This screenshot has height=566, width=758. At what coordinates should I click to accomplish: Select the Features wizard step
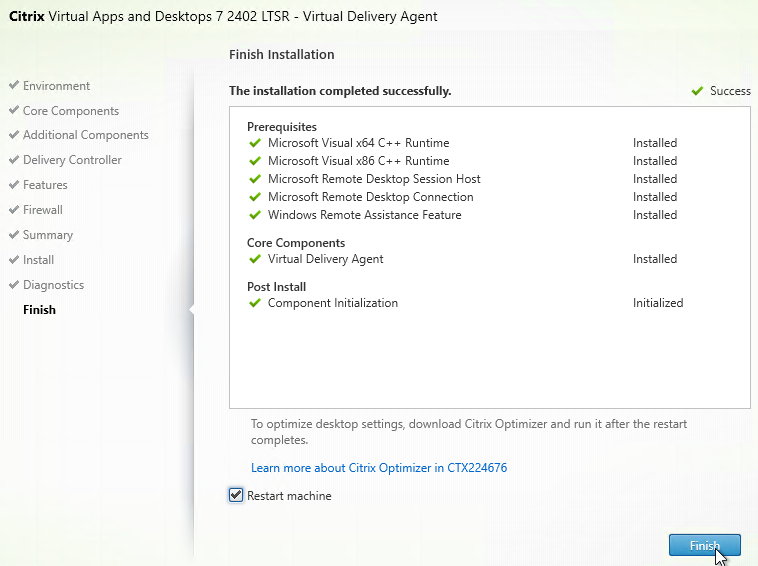[x=45, y=185]
